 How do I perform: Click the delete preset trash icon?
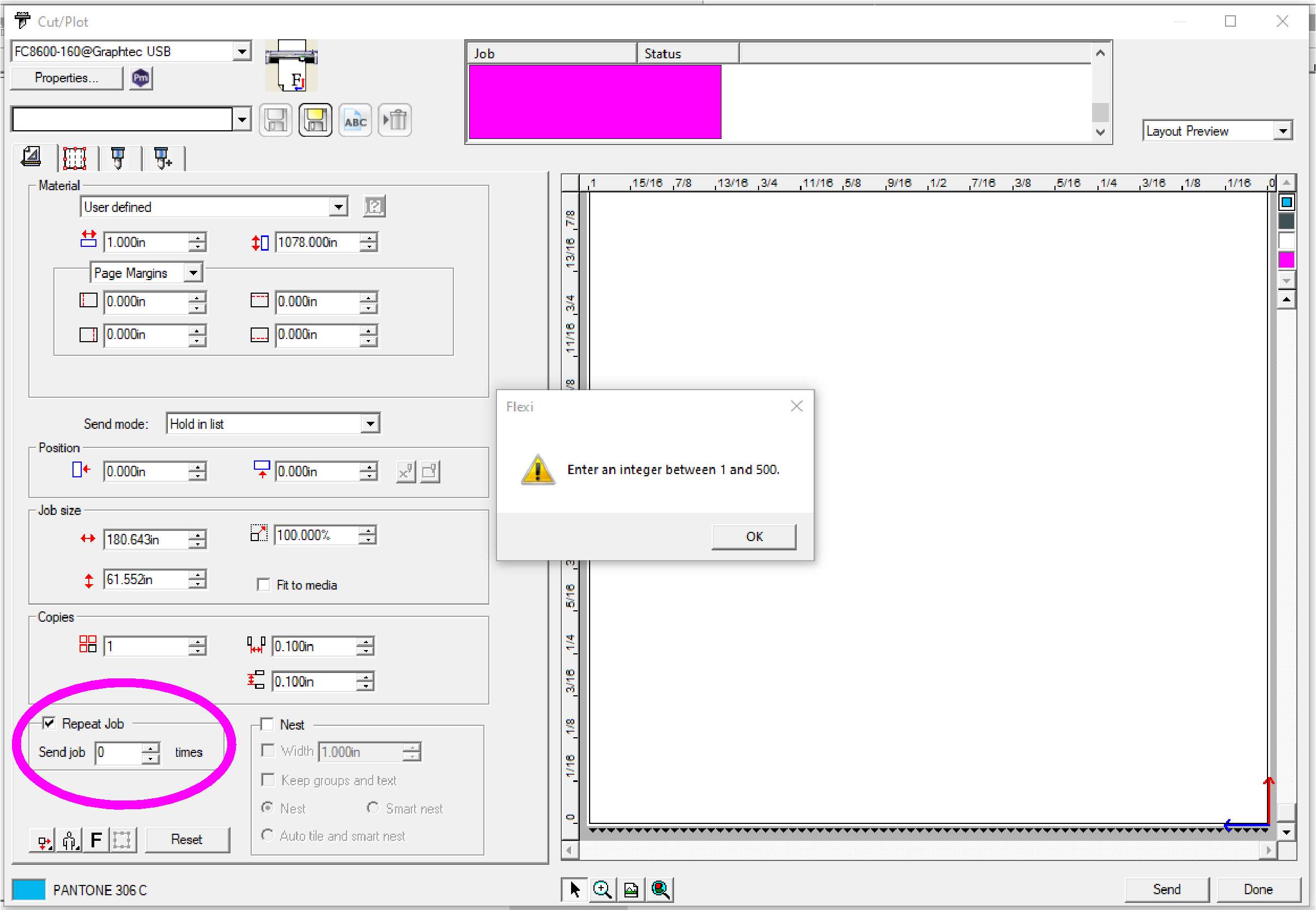point(395,120)
